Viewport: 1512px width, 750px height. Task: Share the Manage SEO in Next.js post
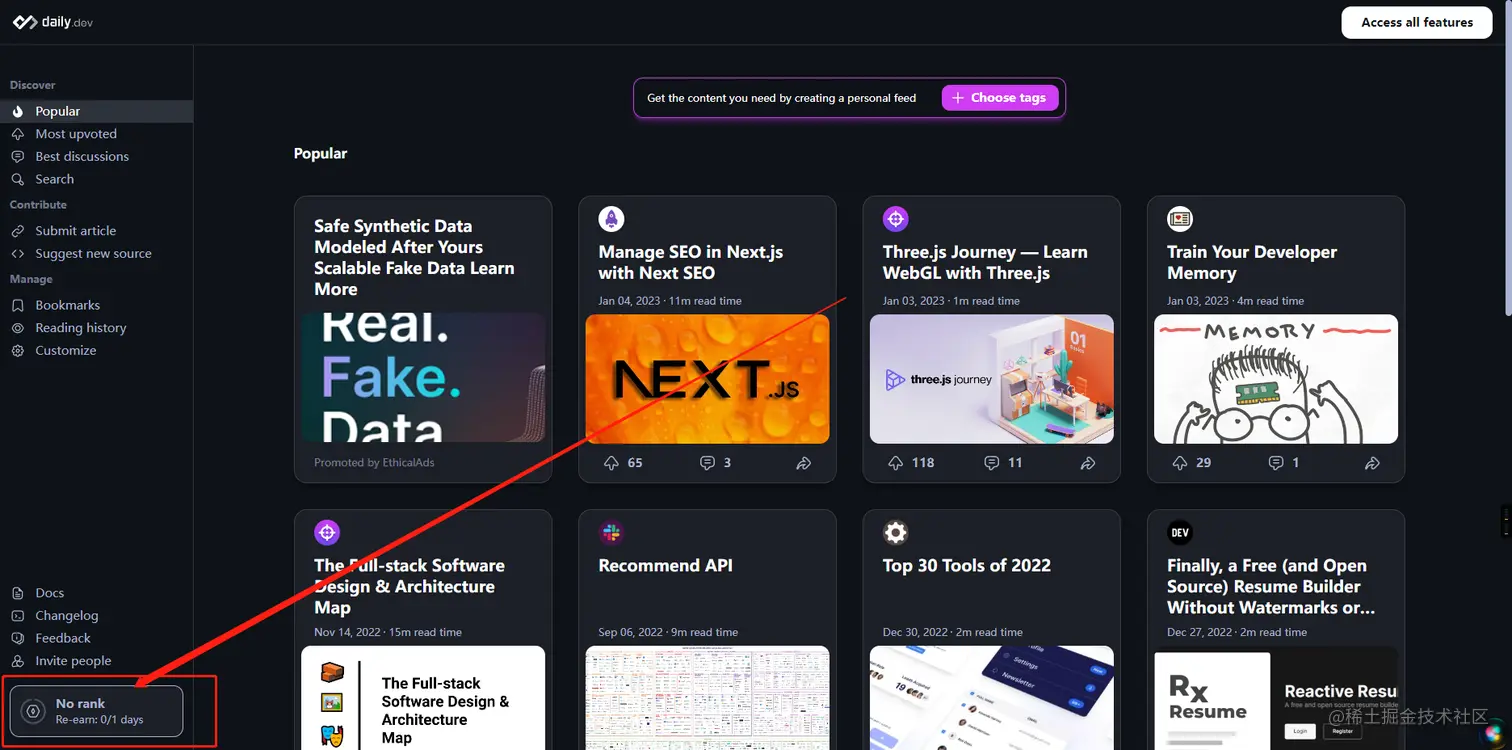803,463
